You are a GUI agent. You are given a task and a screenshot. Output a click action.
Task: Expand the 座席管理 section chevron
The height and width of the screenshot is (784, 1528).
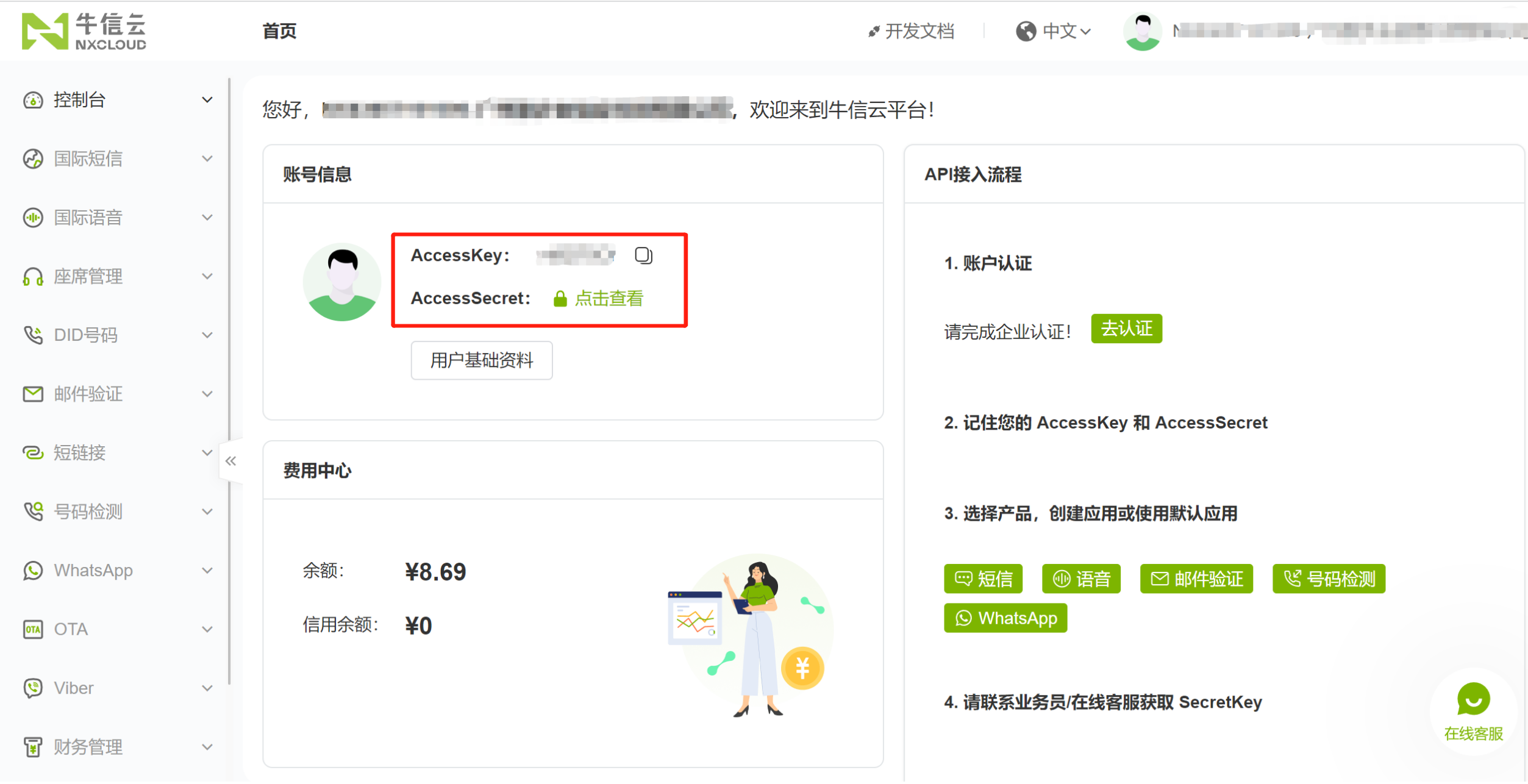(207, 276)
